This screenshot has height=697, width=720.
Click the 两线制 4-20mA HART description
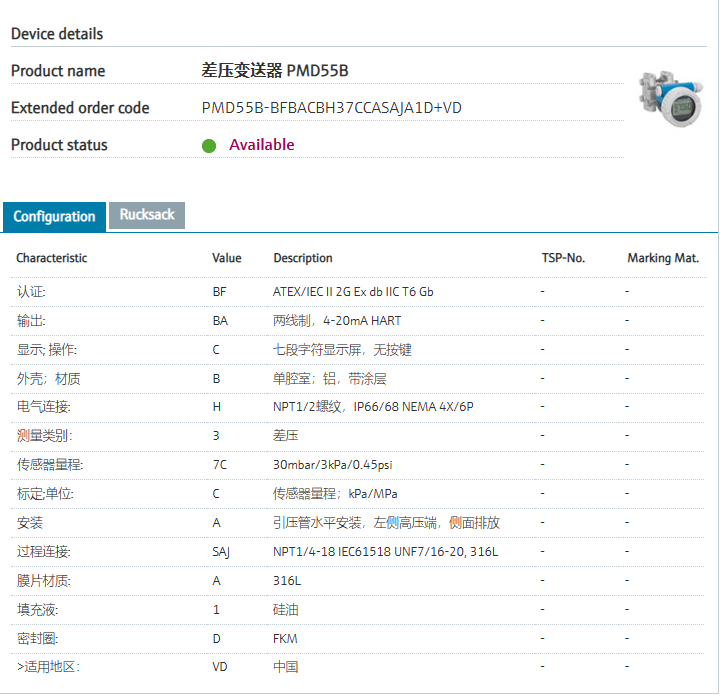[x=337, y=321]
